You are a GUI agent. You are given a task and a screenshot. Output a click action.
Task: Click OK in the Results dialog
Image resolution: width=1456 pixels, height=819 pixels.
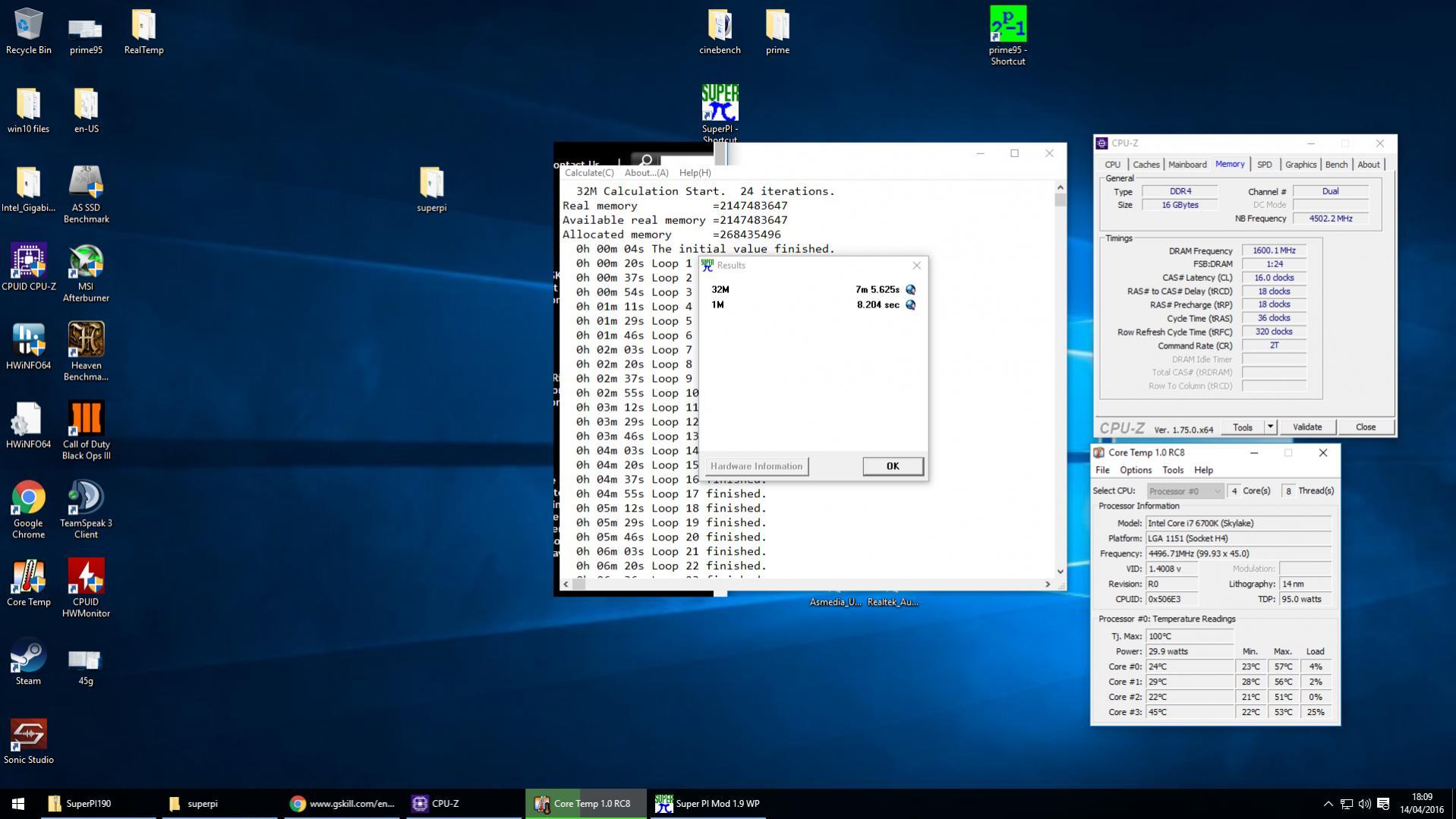click(893, 466)
